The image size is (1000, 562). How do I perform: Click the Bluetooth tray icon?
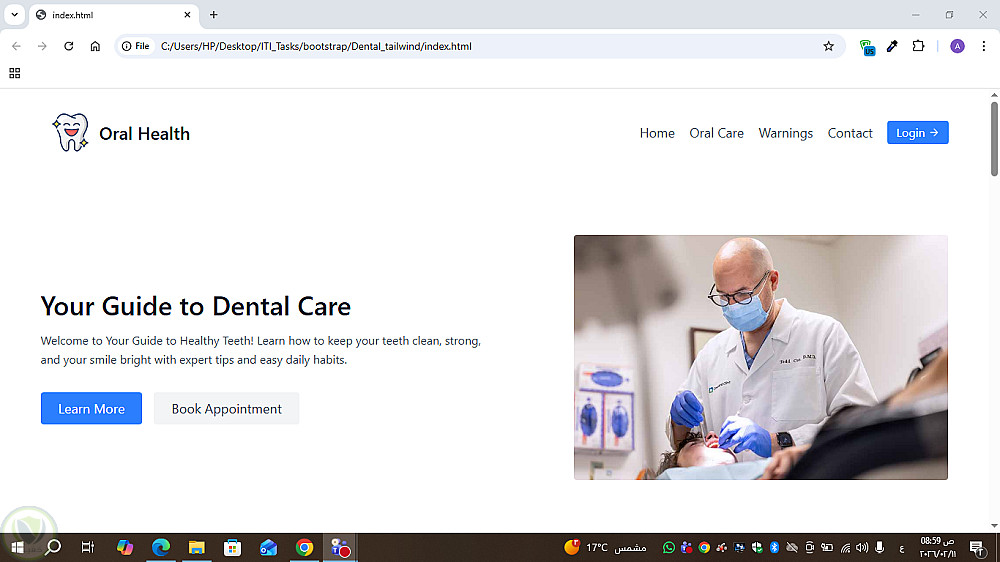pos(774,547)
